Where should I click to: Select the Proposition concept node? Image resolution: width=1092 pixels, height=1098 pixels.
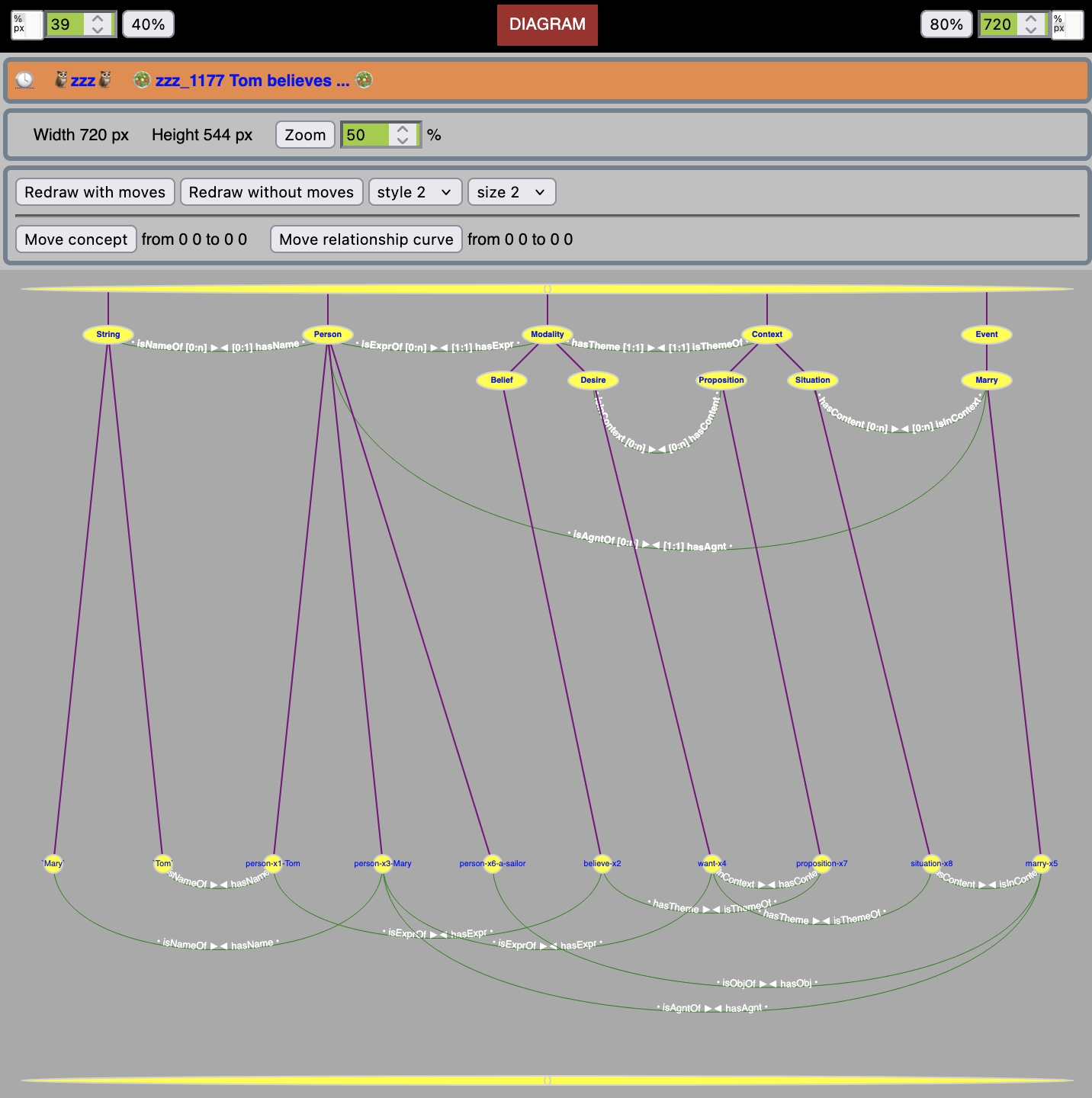click(721, 380)
